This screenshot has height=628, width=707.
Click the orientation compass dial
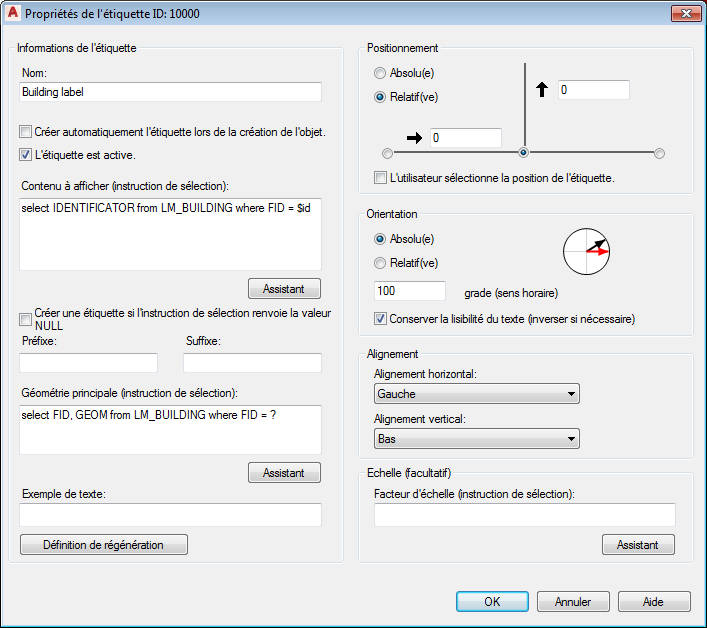point(586,252)
